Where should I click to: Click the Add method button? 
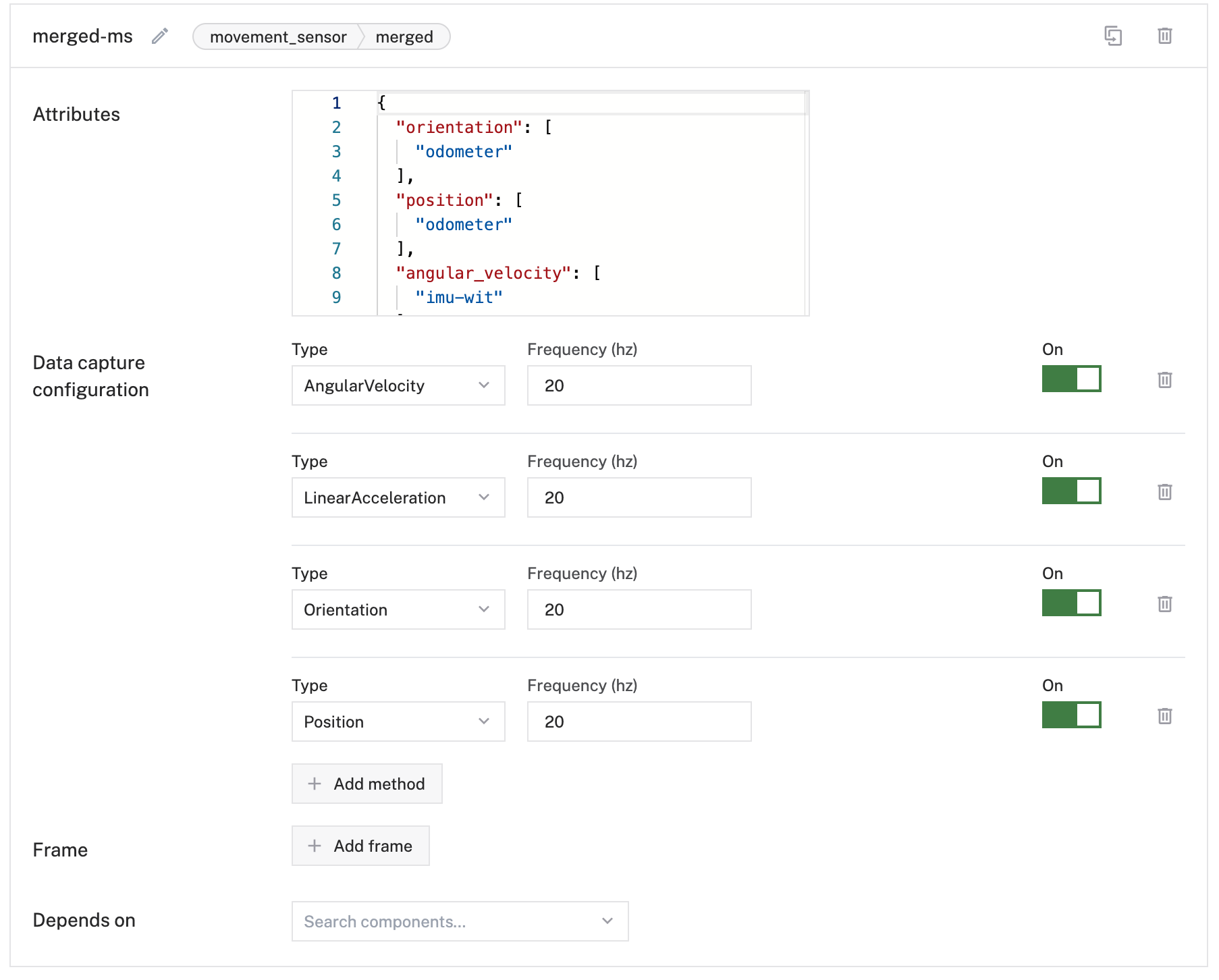367,784
